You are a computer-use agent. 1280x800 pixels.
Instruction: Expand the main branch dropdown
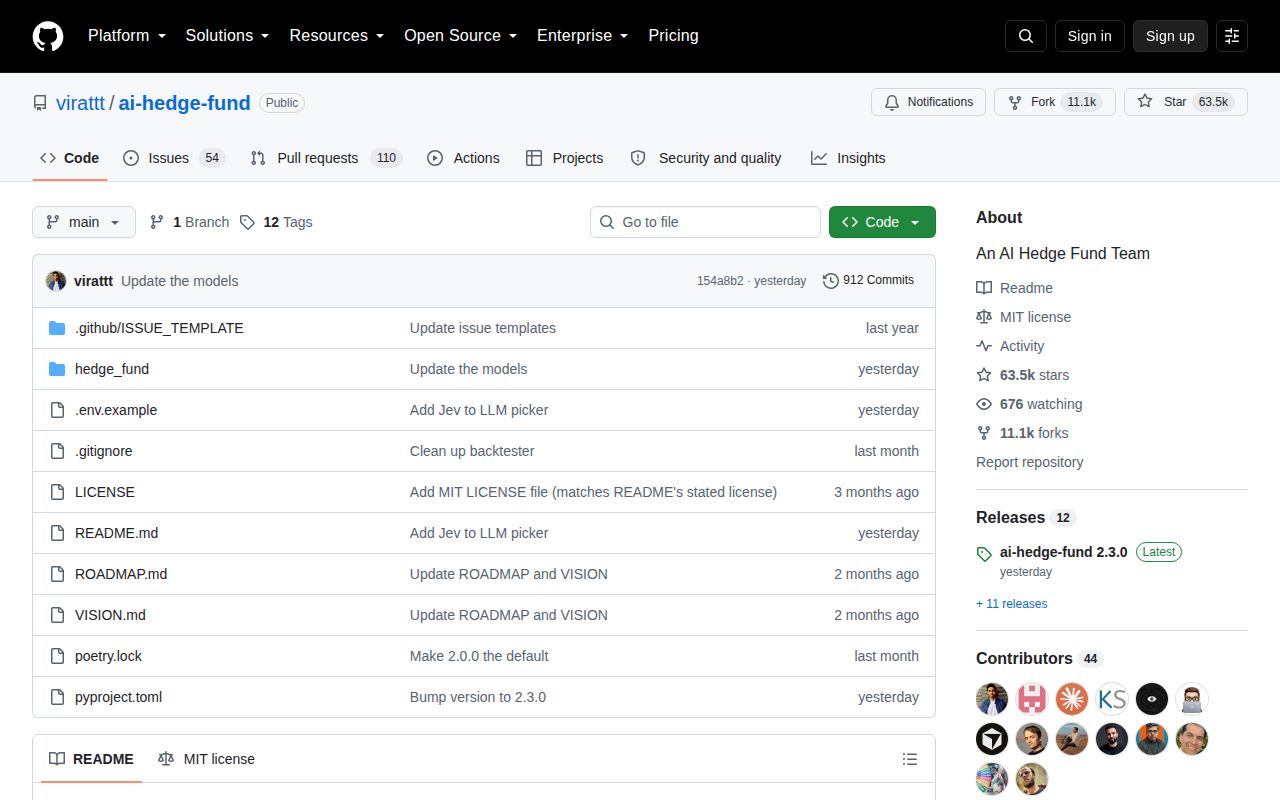pyautogui.click(x=84, y=222)
